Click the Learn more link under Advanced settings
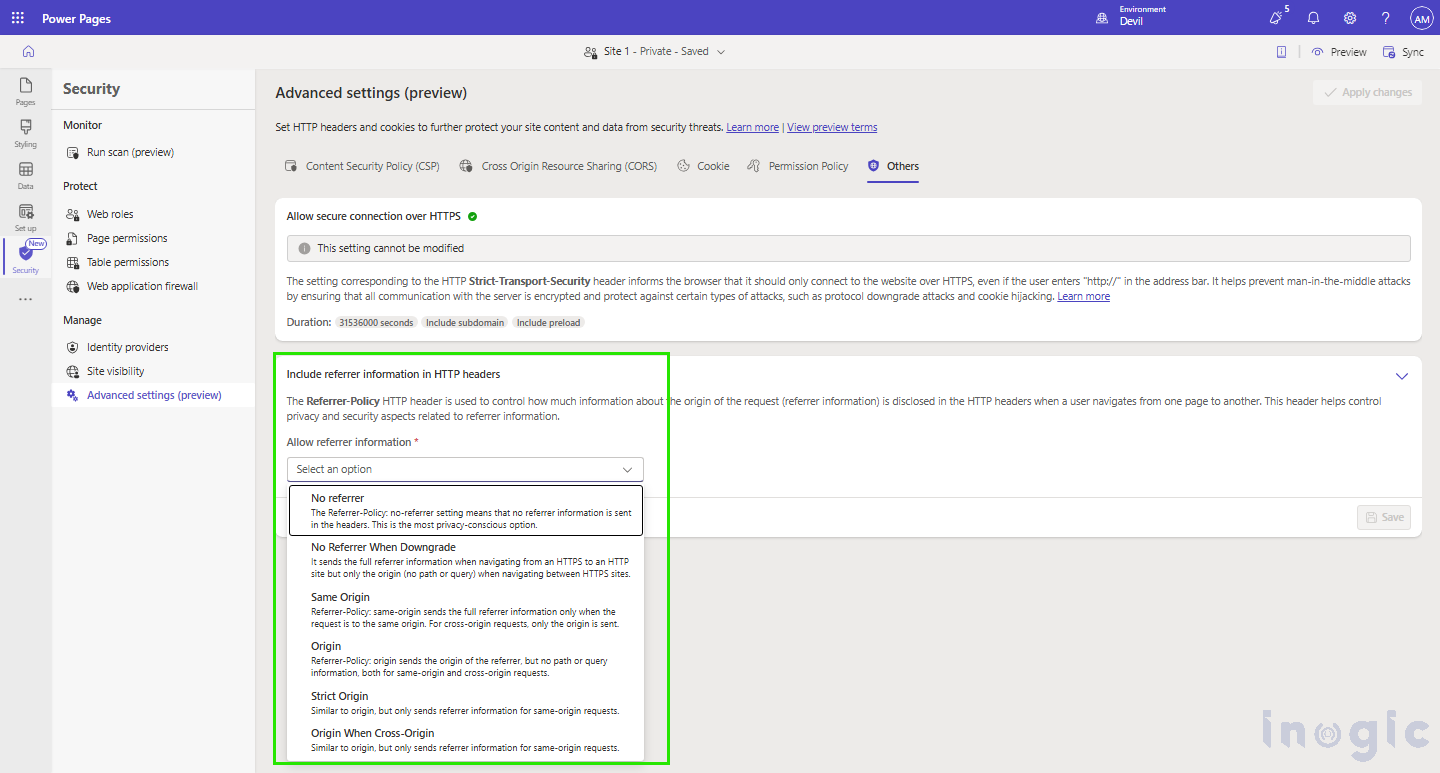 coord(753,127)
